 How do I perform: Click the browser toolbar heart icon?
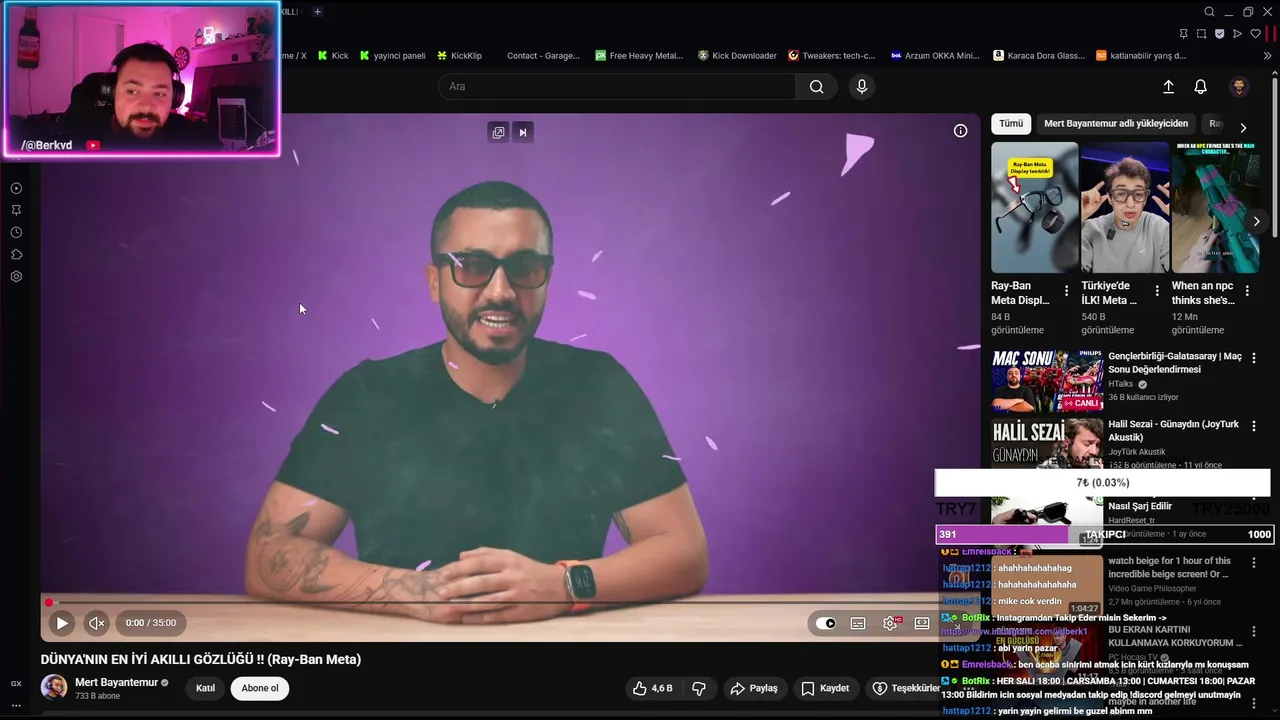point(1256,34)
